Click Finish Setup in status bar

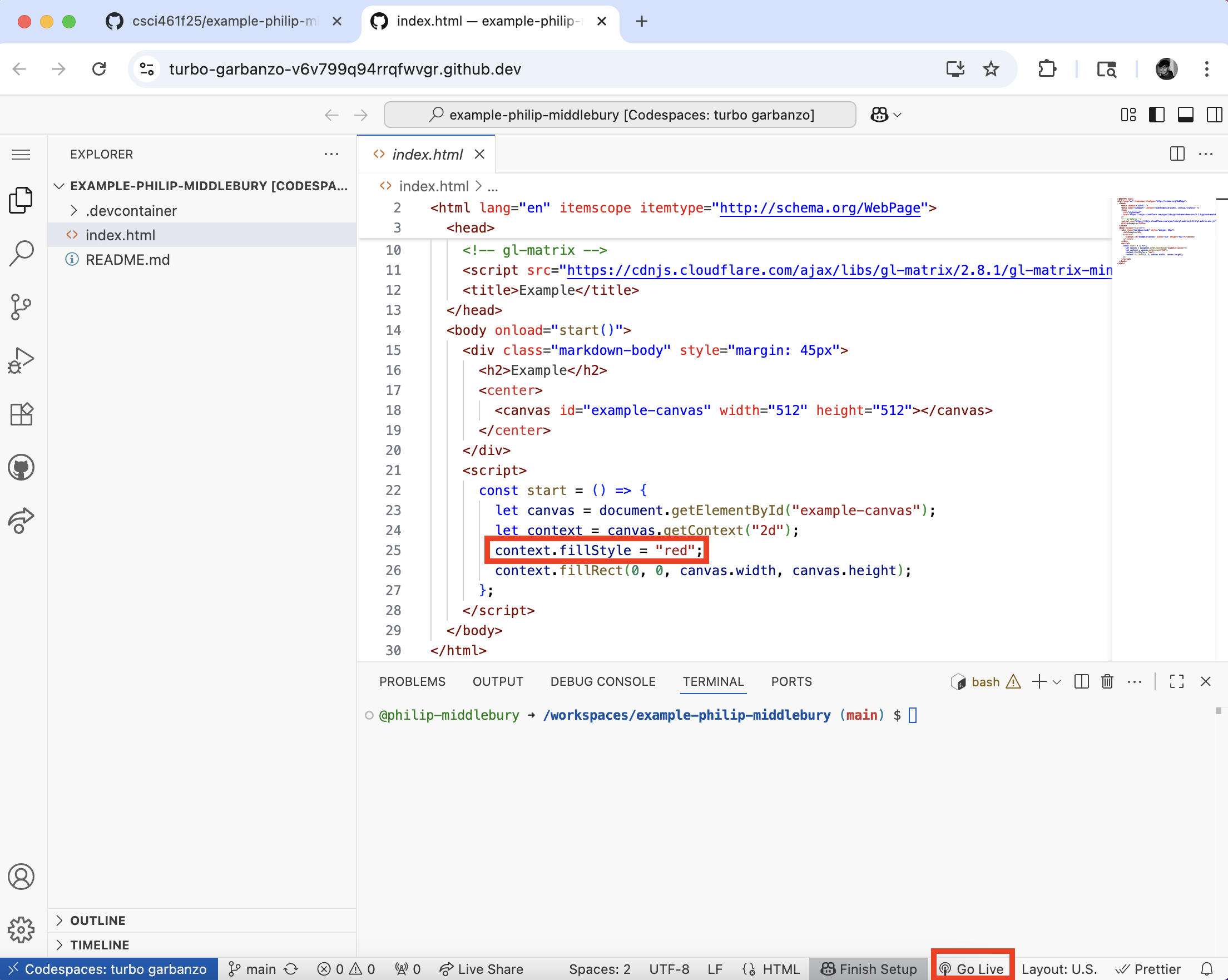tap(868, 969)
